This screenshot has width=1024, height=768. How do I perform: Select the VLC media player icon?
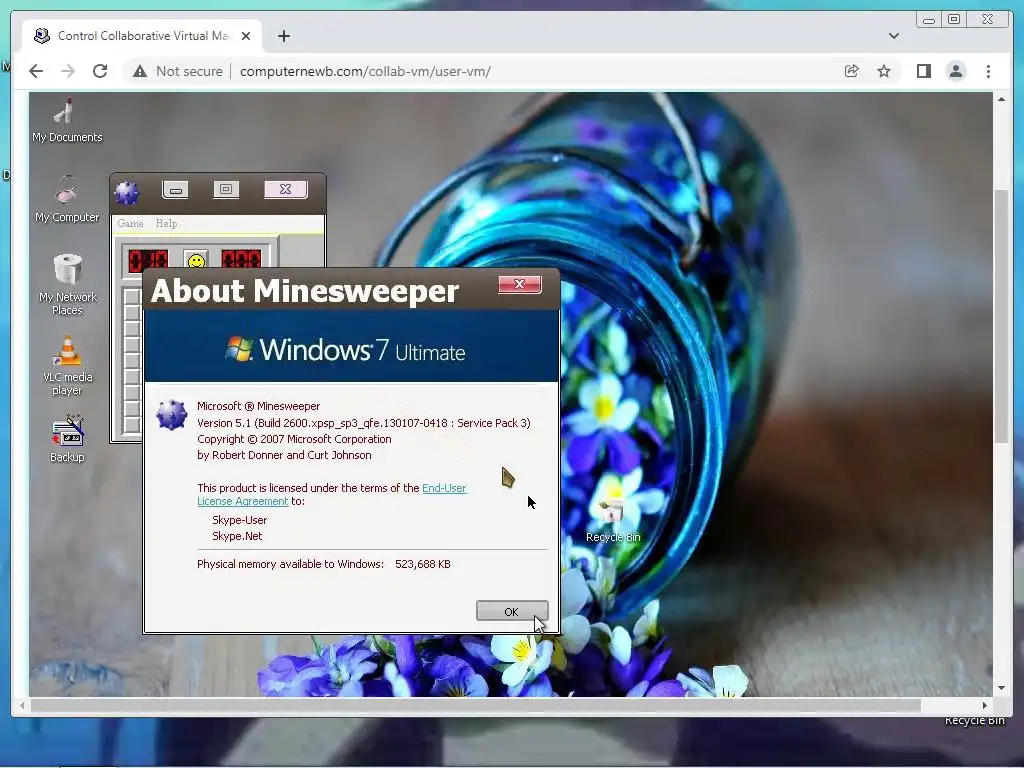[67, 366]
